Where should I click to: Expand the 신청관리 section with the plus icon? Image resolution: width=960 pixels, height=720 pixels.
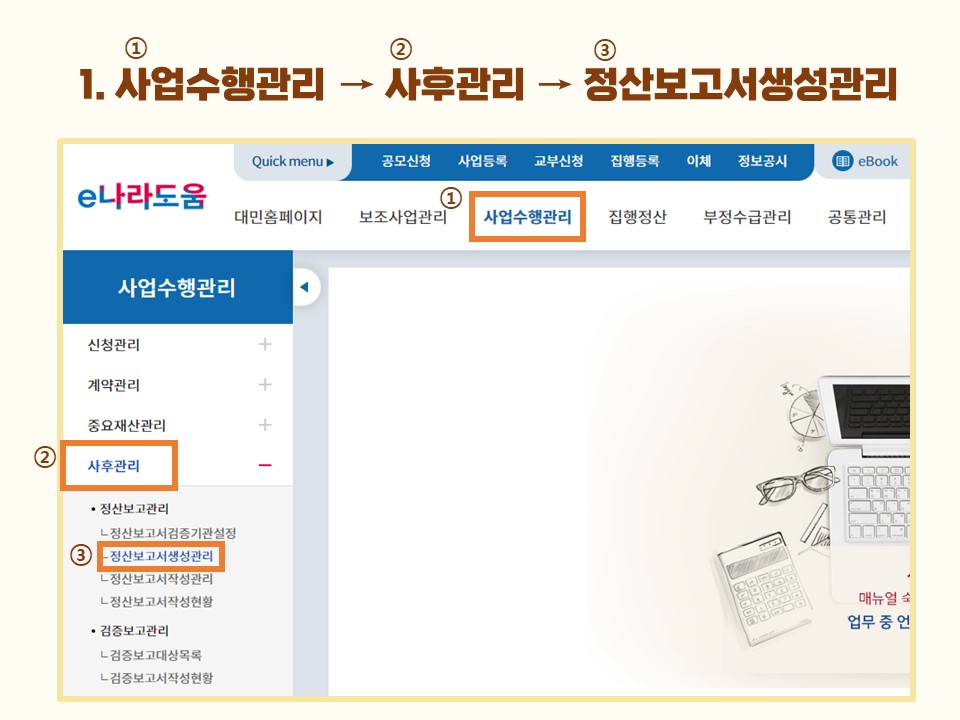264,344
